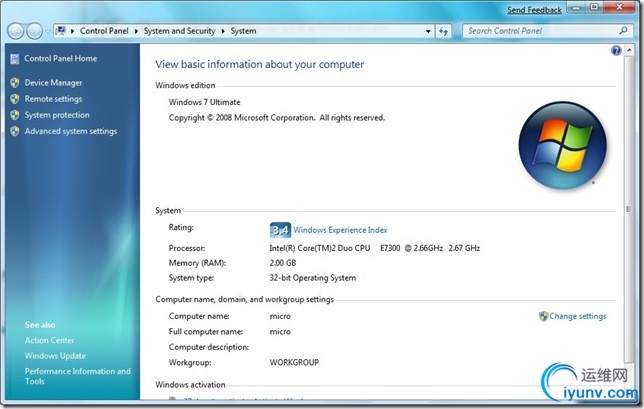Image resolution: width=644 pixels, height=409 pixels.
Task: Open help with the question mark icon
Action: tap(616, 51)
